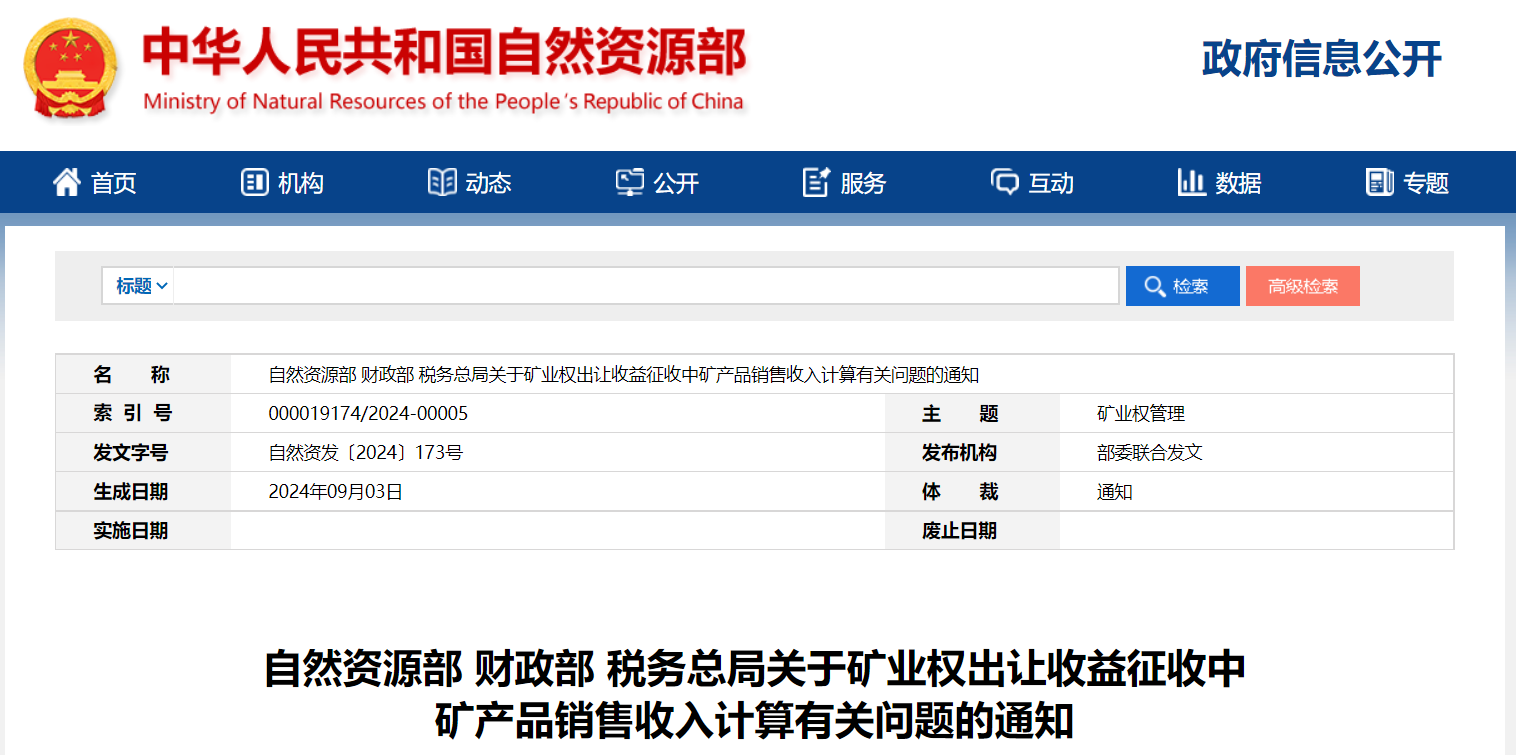
Task: Click the 机构 organization icon
Action: pyautogui.click(x=254, y=182)
